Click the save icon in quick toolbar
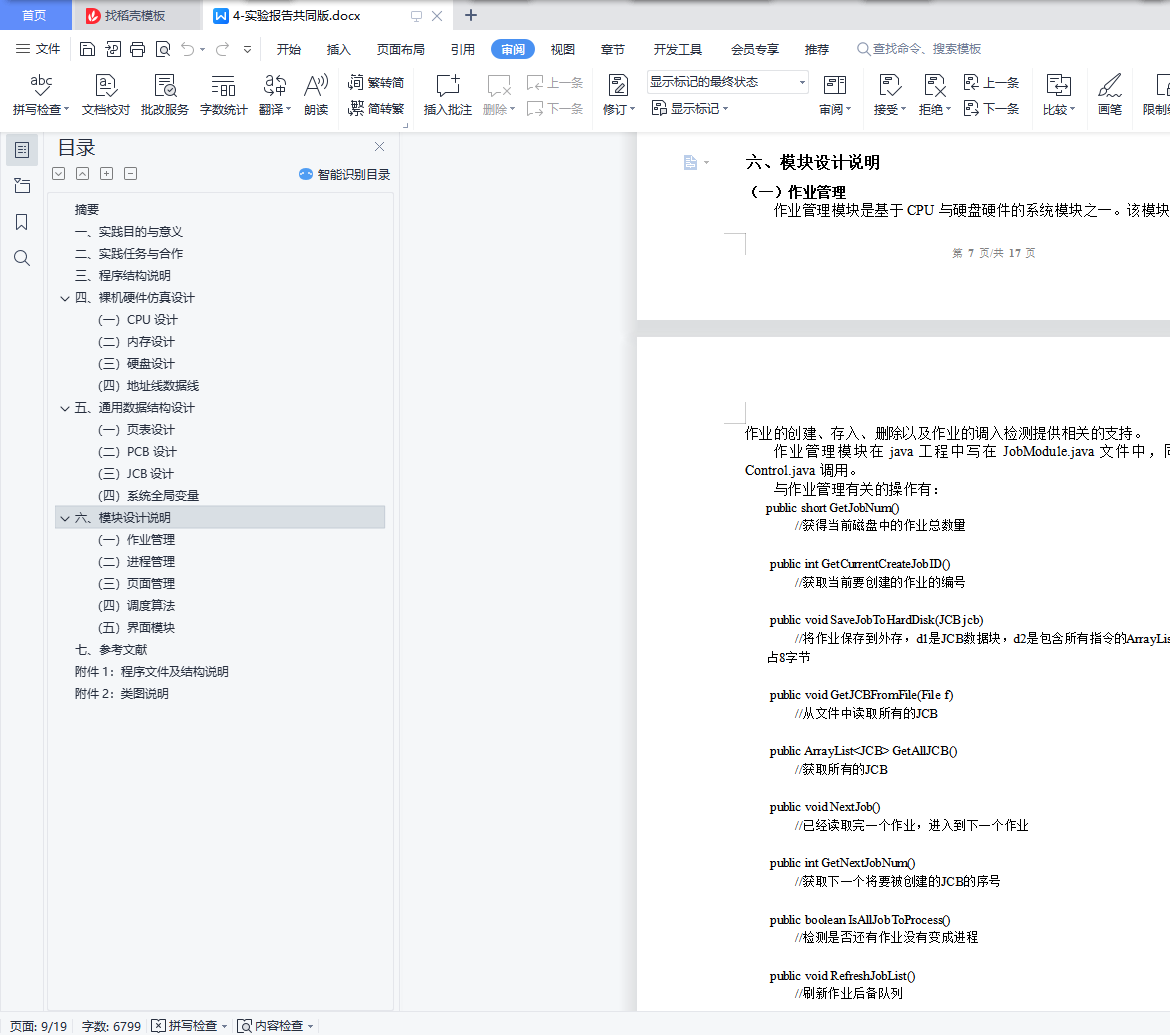 click(87, 49)
